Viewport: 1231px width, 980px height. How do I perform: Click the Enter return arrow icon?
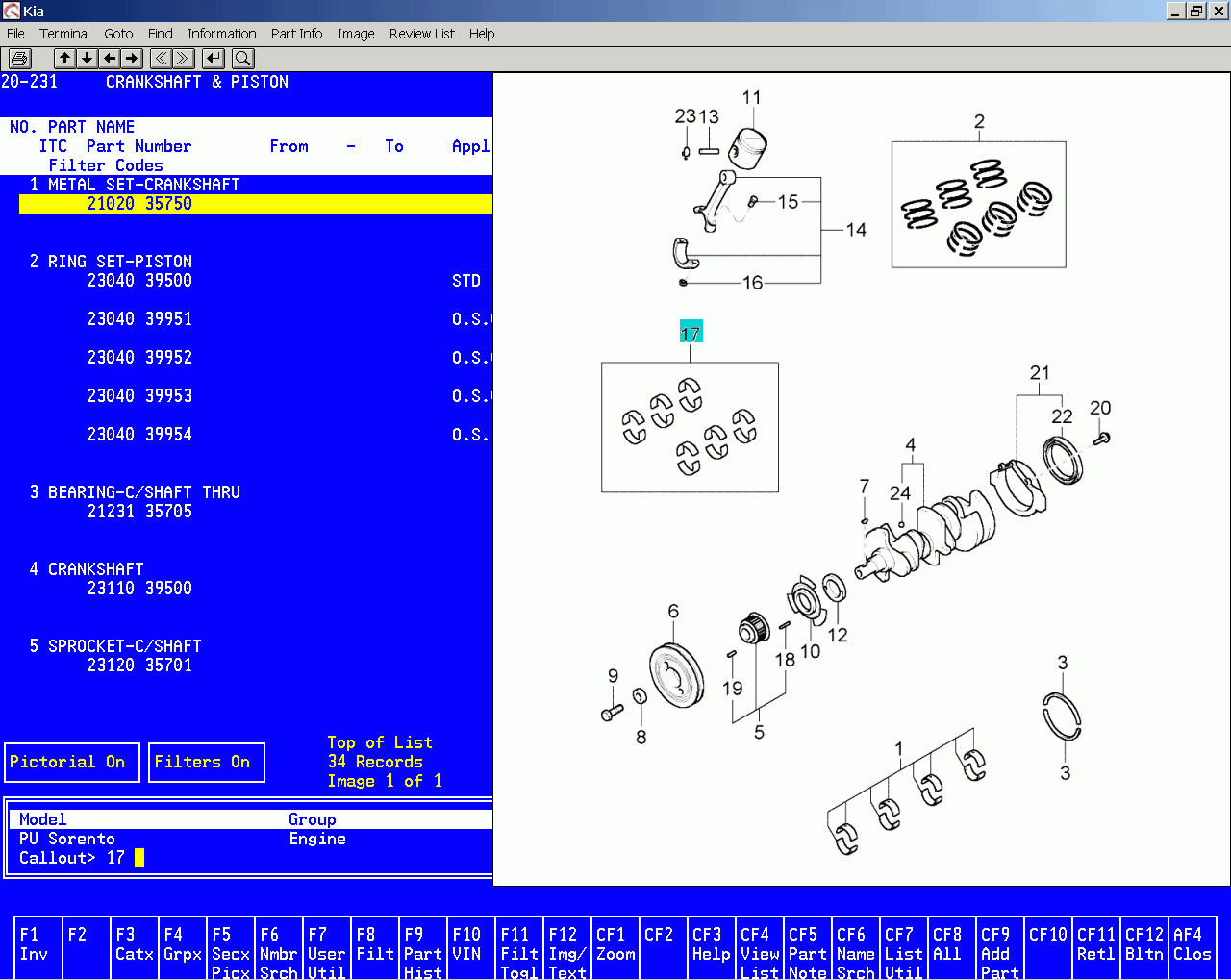click(214, 59)
